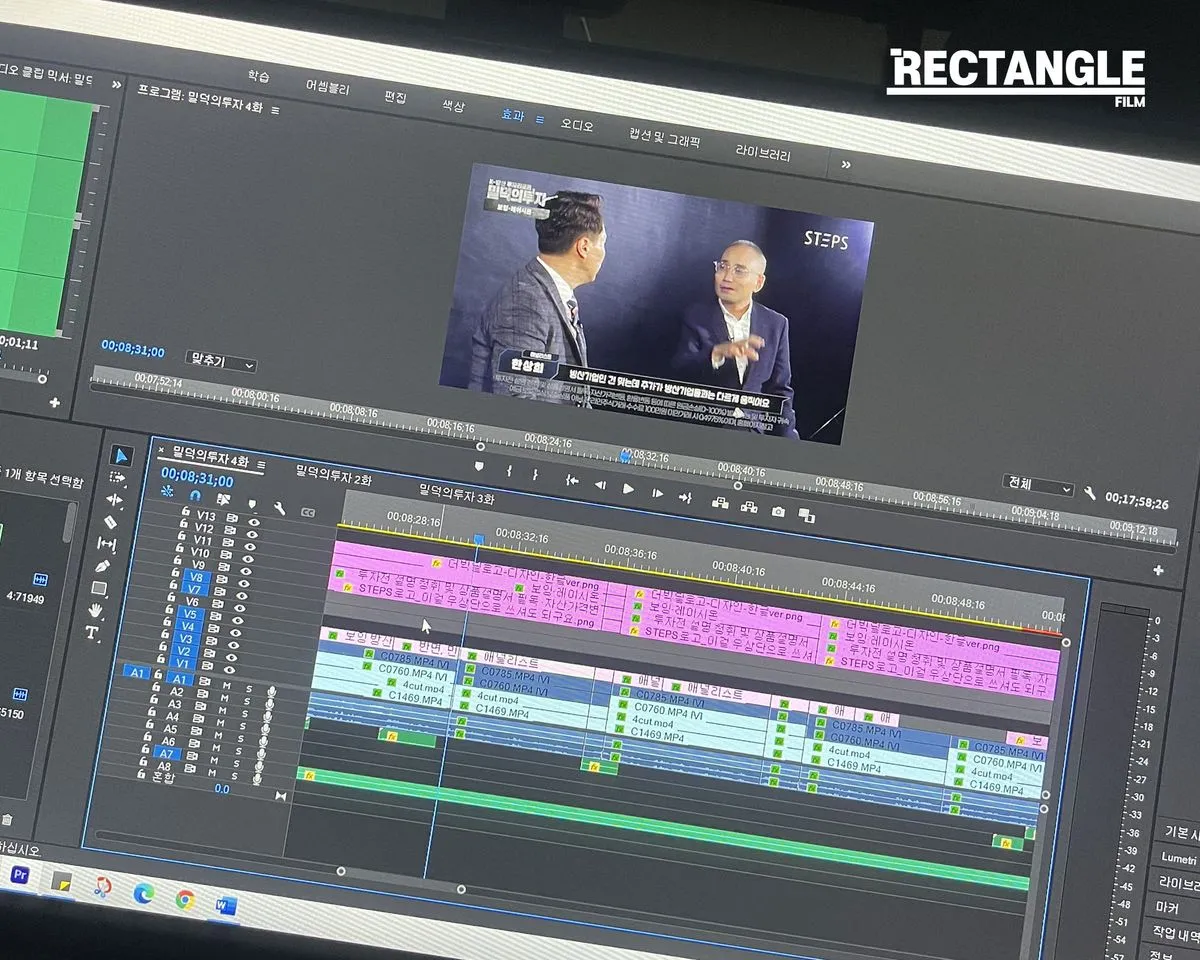Click Program monitor timecode 00;08;31;00
1200x960 pixels.
pos(132,349)
